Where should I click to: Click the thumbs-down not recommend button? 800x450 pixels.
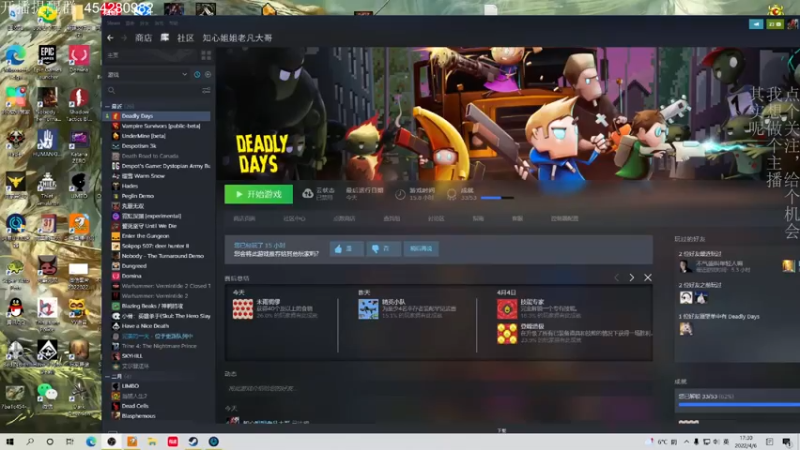click(383, 248)
